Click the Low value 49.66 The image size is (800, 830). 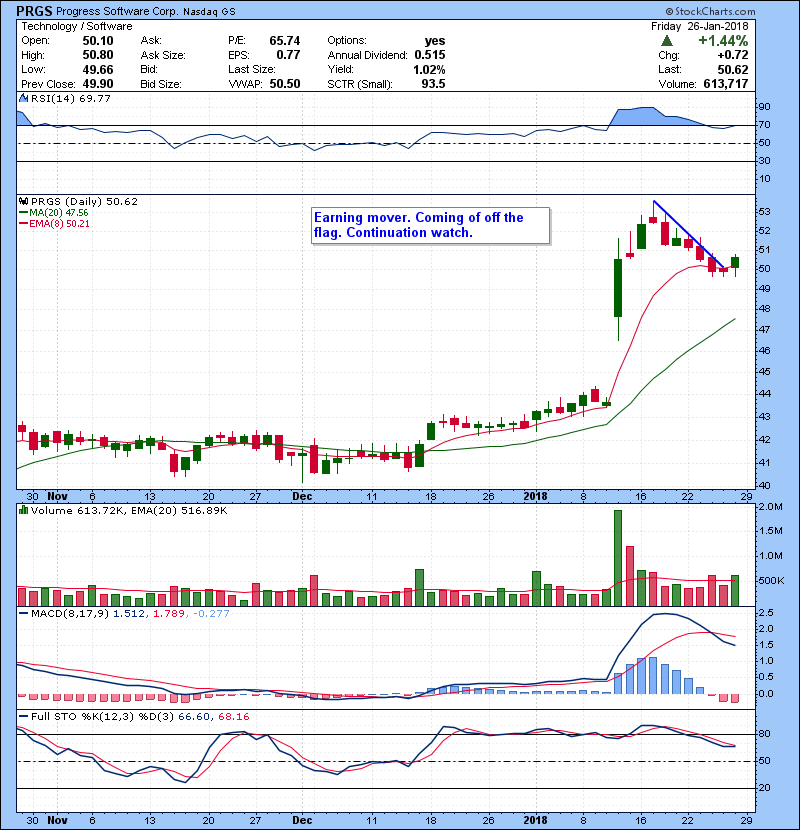click(x=98, y=69)
